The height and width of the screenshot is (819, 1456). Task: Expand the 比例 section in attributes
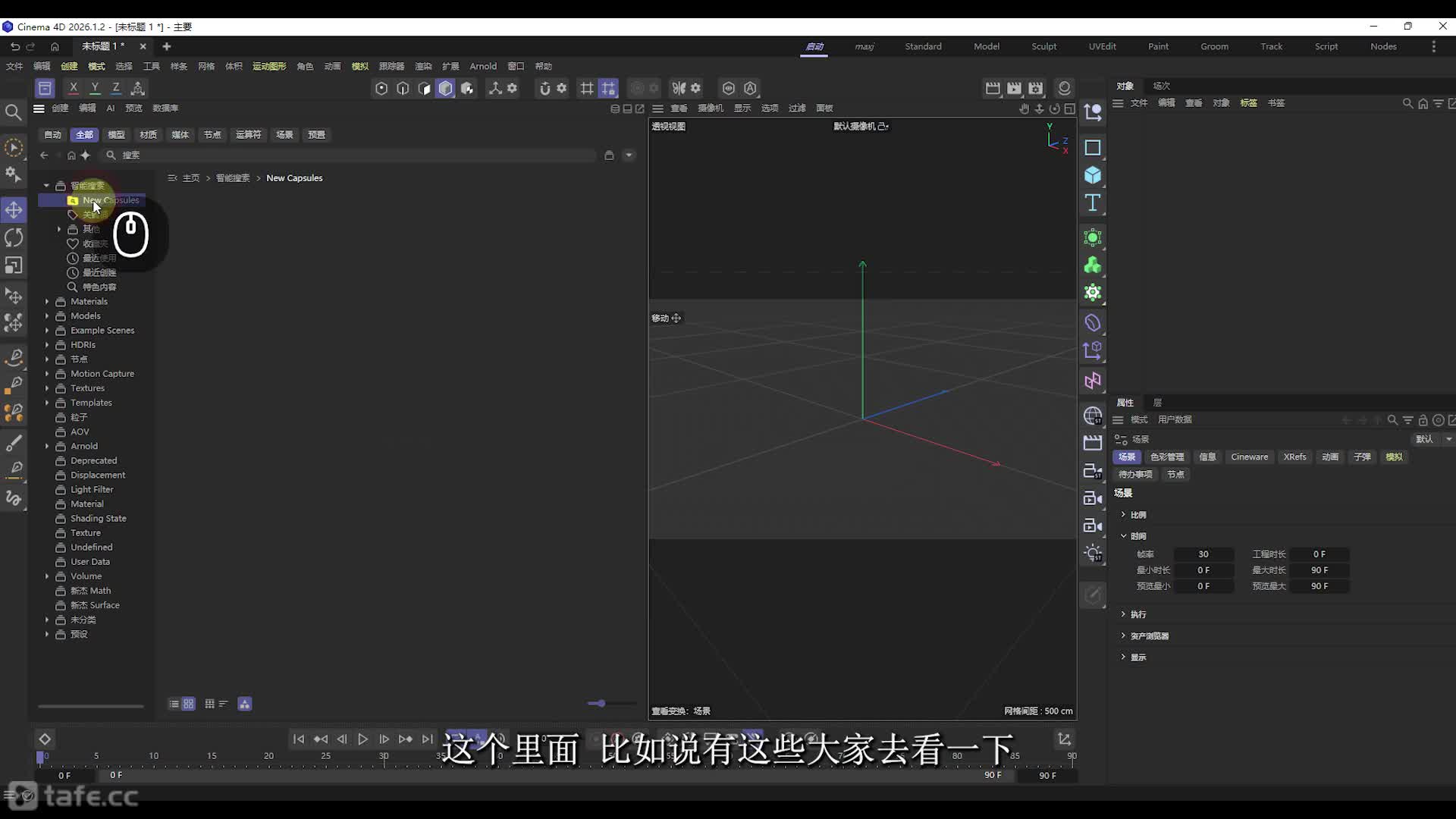1123,515
